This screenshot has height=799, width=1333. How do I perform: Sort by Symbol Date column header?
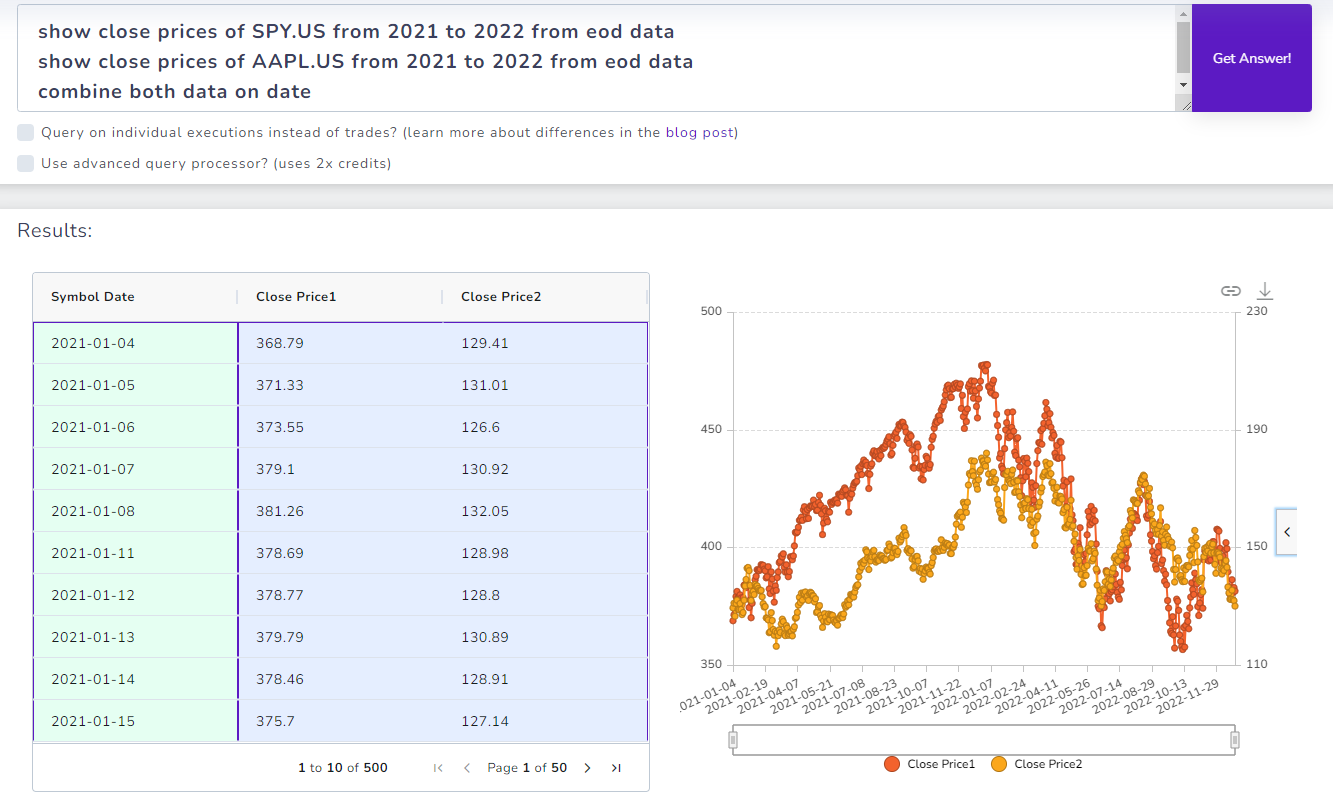pos(135,297)
